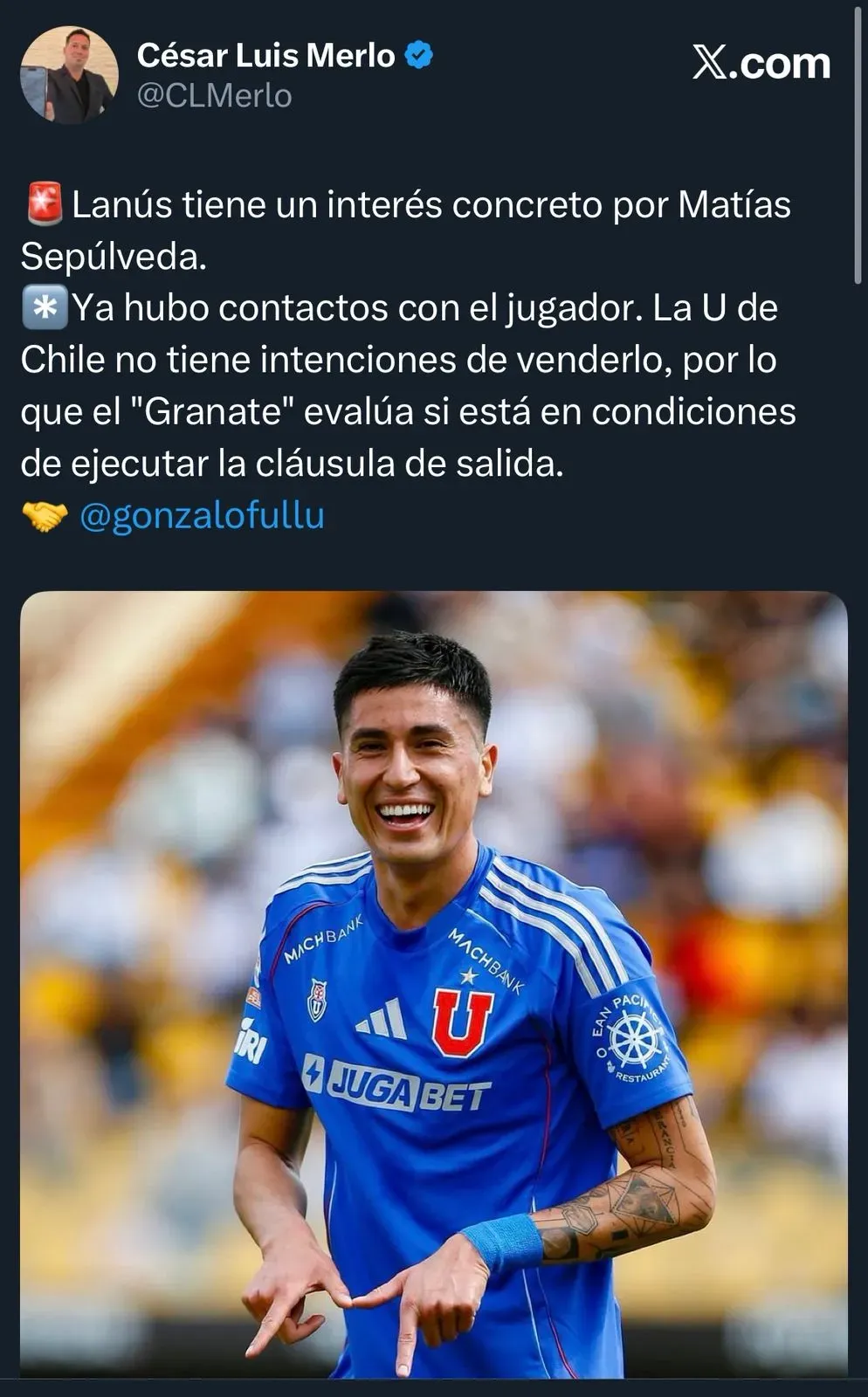Viewport: 868px width, 1397px height.
Task: Click the Adidas logo on the jersey
Action: pos(382,1018)
